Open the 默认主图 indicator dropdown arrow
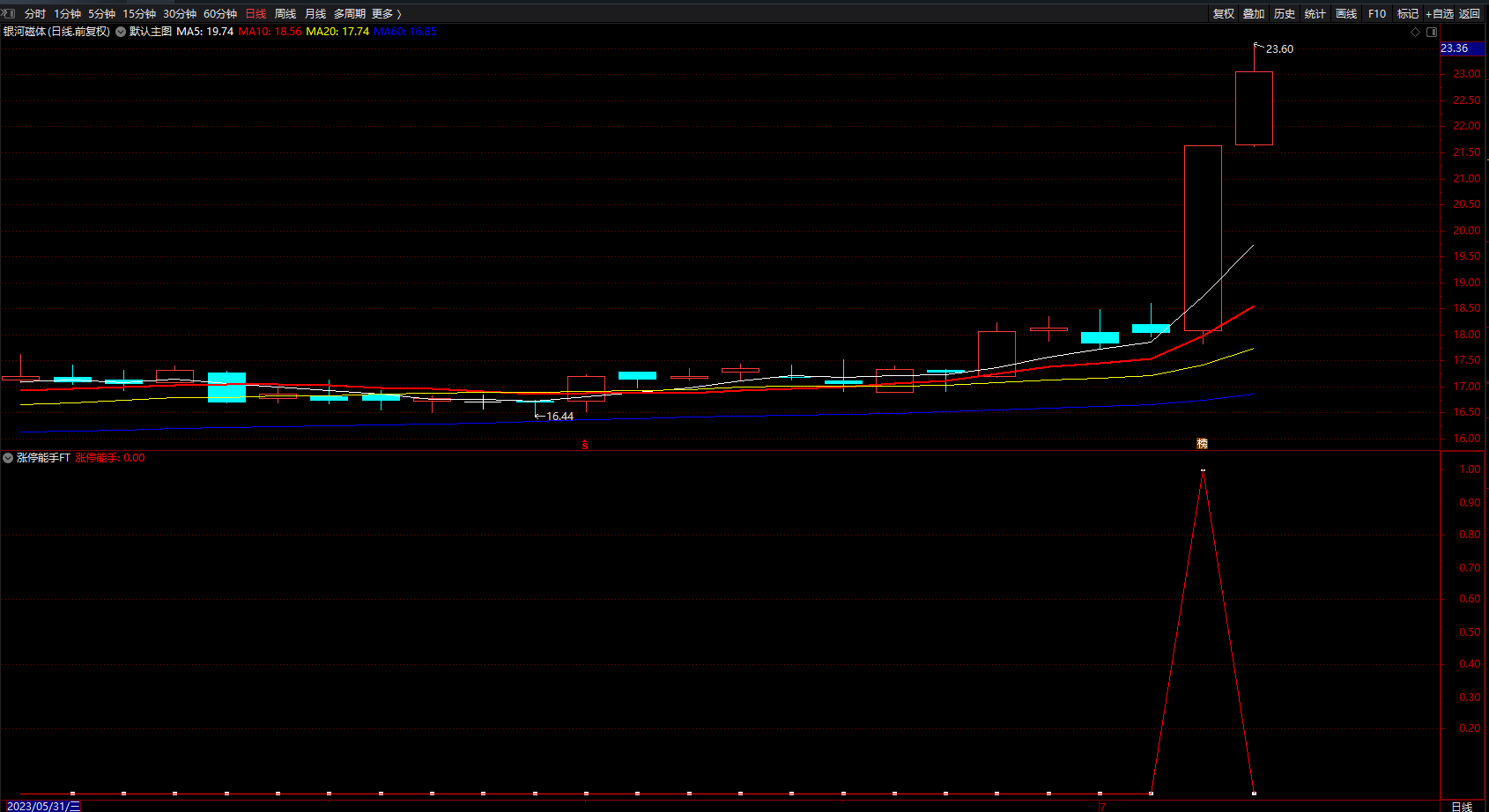The image size is (1489, 812). (x=121, y=32)
